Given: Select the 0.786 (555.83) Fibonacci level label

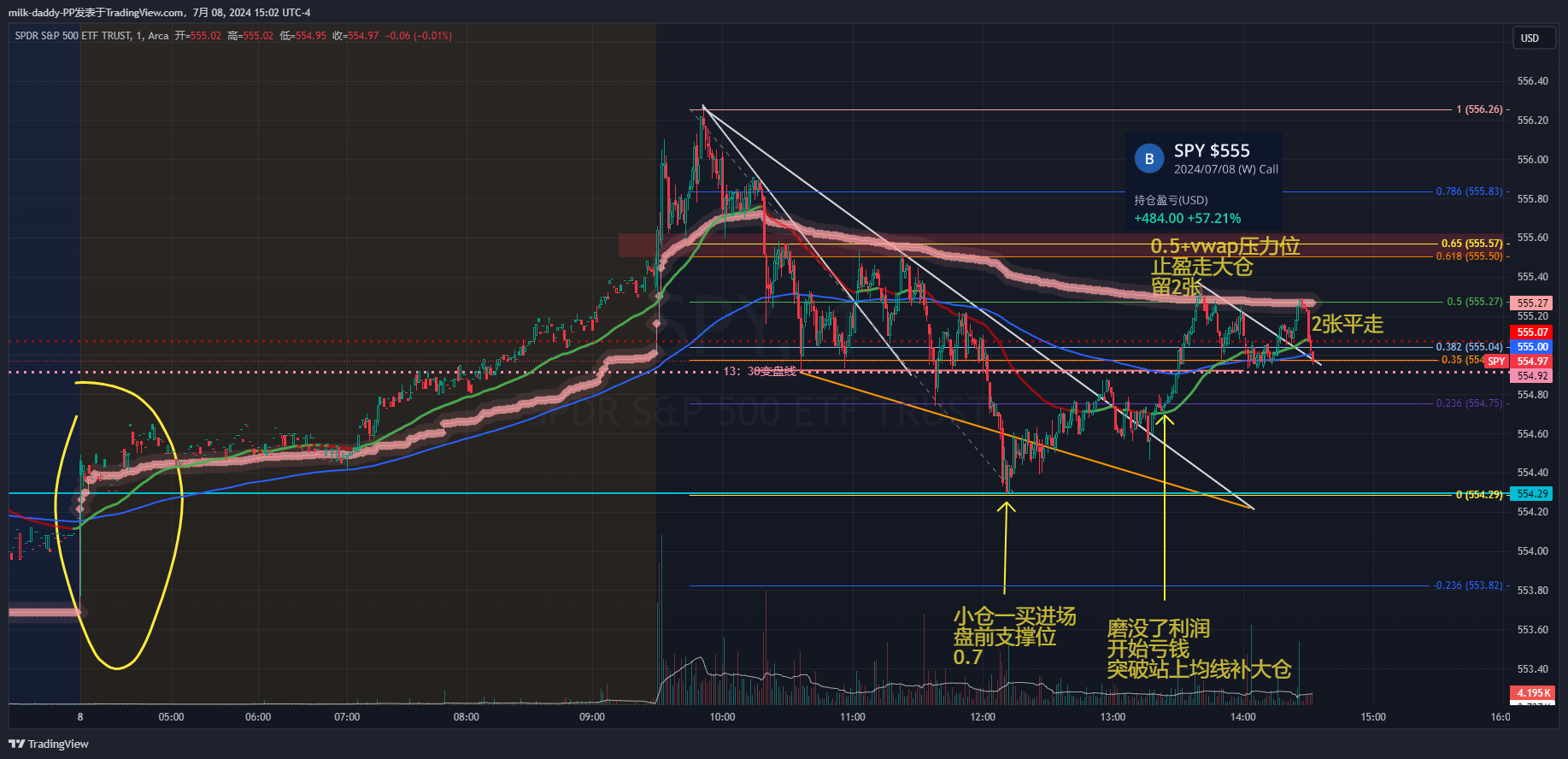Looking at the screenshot, I should (x=1469, y=191).
